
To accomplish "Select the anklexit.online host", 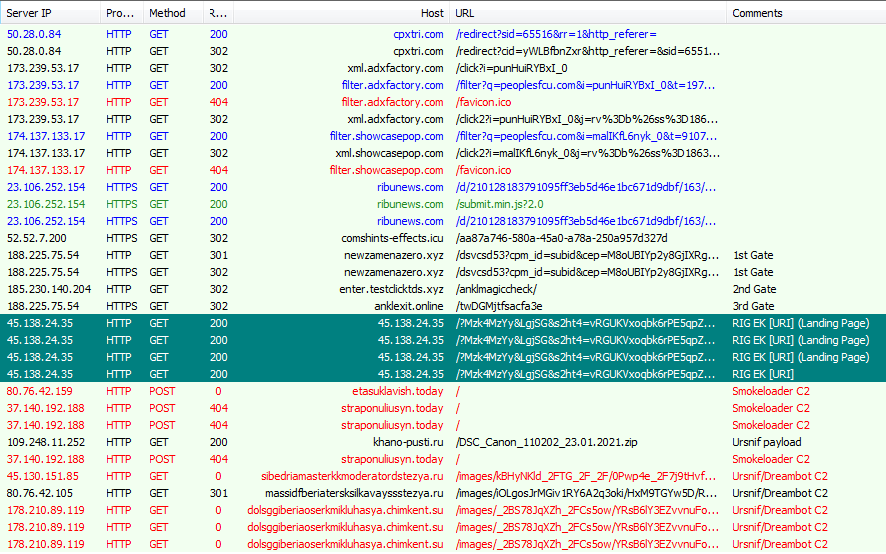I will (x=409, y=306).
